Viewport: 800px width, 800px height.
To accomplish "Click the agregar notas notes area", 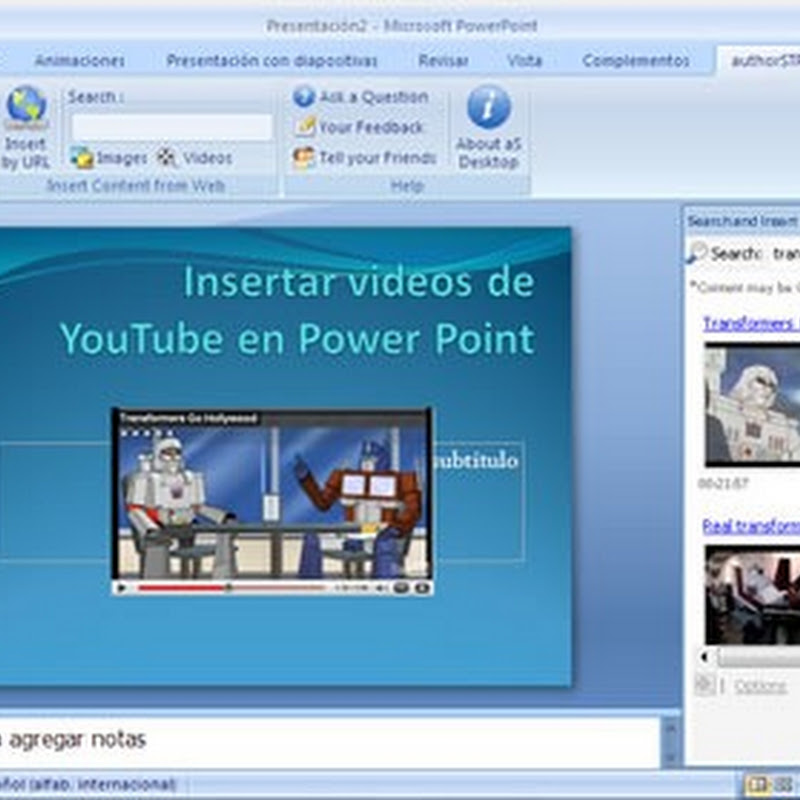I will 329,741.
